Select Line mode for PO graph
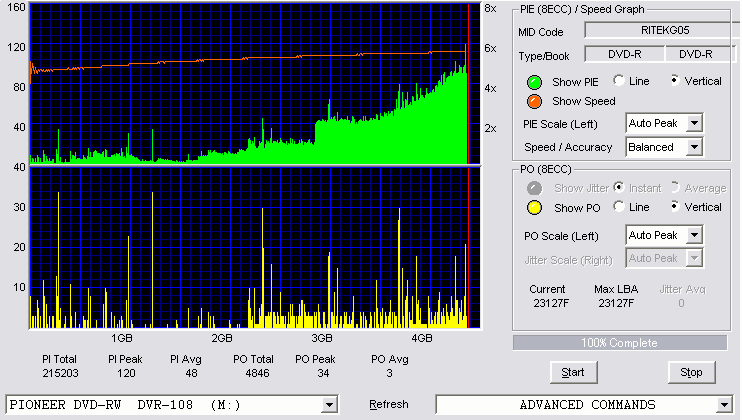This screenshot has height=420, width=742. coord(618,206)
